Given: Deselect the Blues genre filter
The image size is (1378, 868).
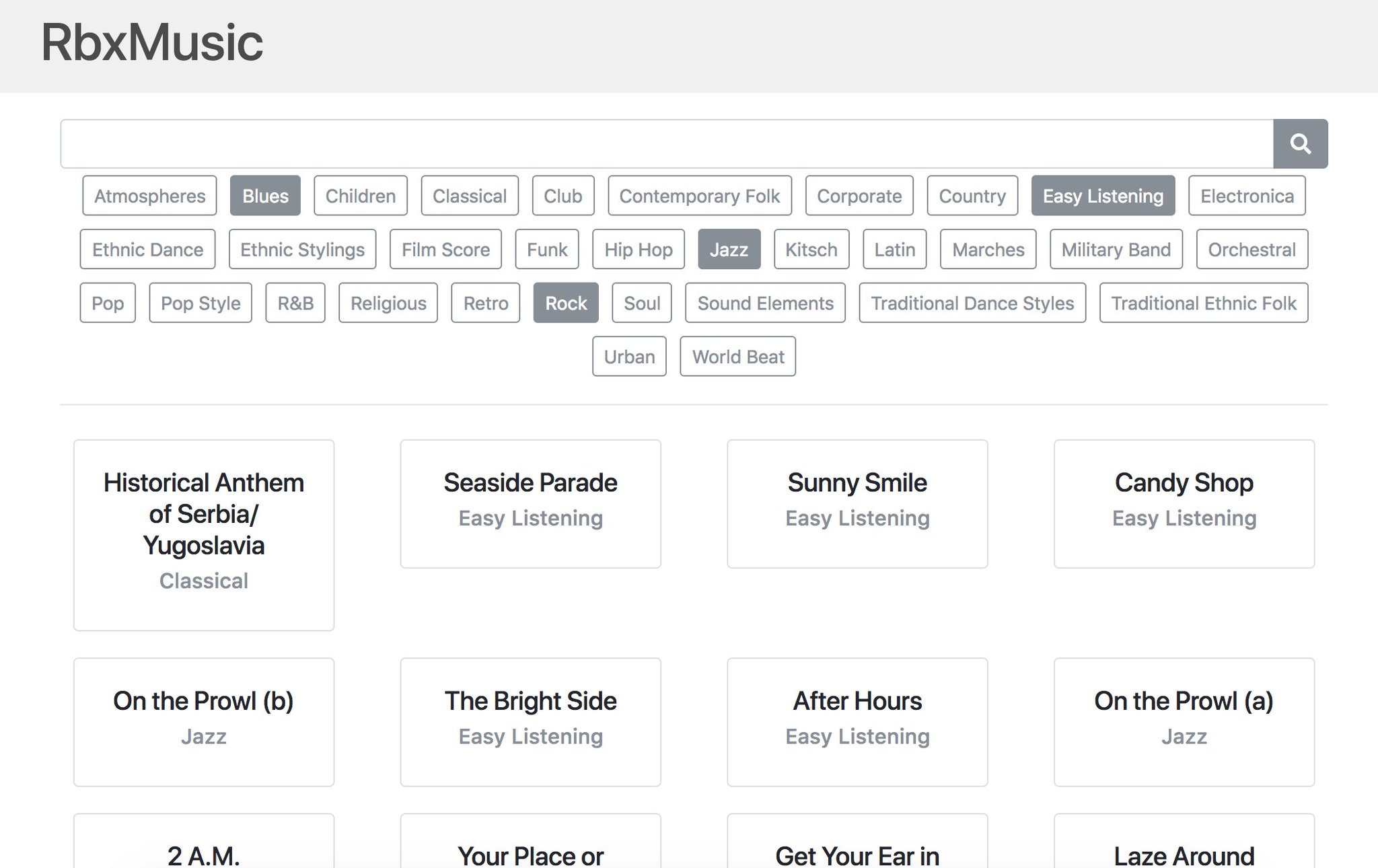Looking at the screenshot, I should [265, 196].
